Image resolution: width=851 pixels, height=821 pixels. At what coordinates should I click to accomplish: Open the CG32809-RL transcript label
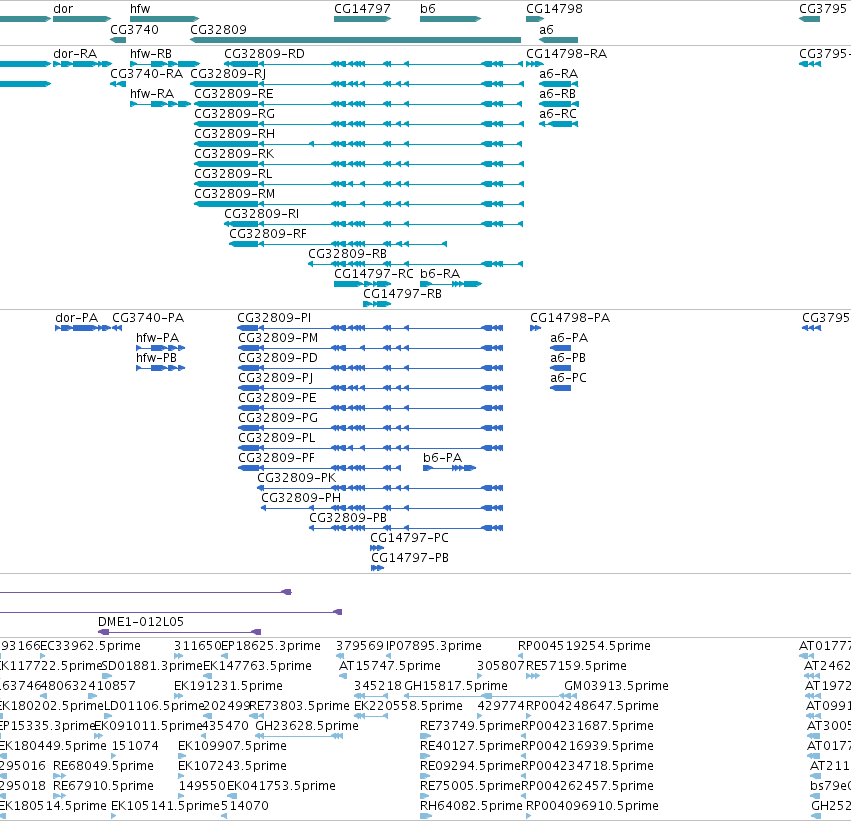pyautogui.click(x=233, y=174)
